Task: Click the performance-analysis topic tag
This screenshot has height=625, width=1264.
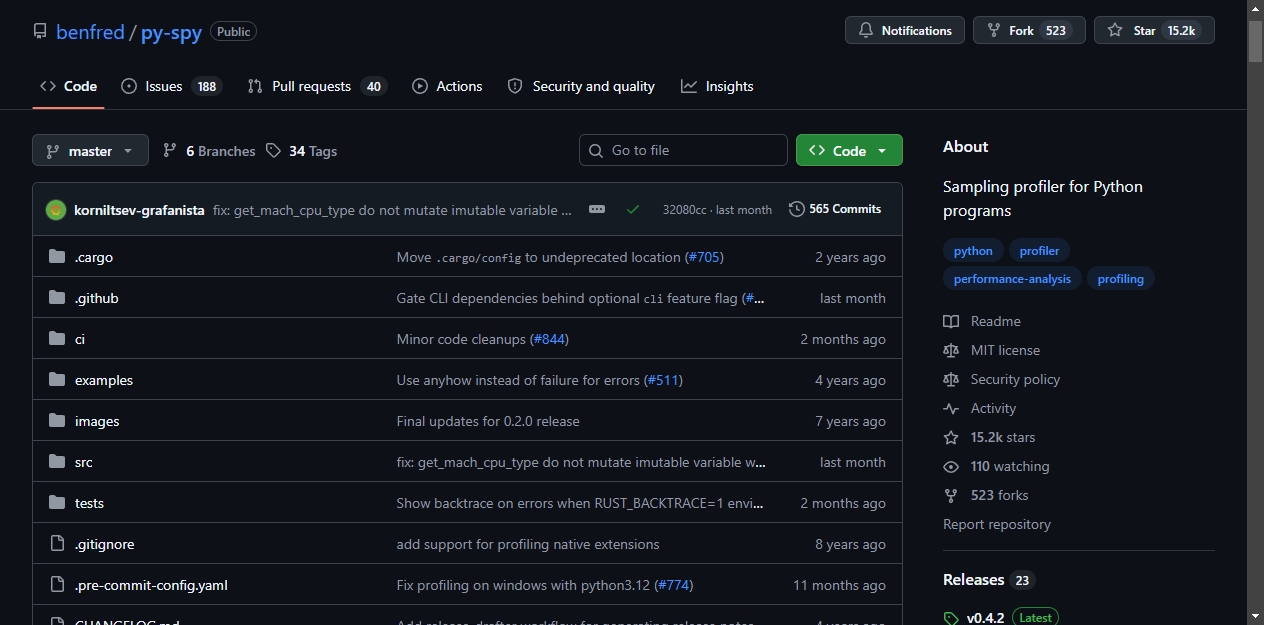Action: (x=1012, y=279)
